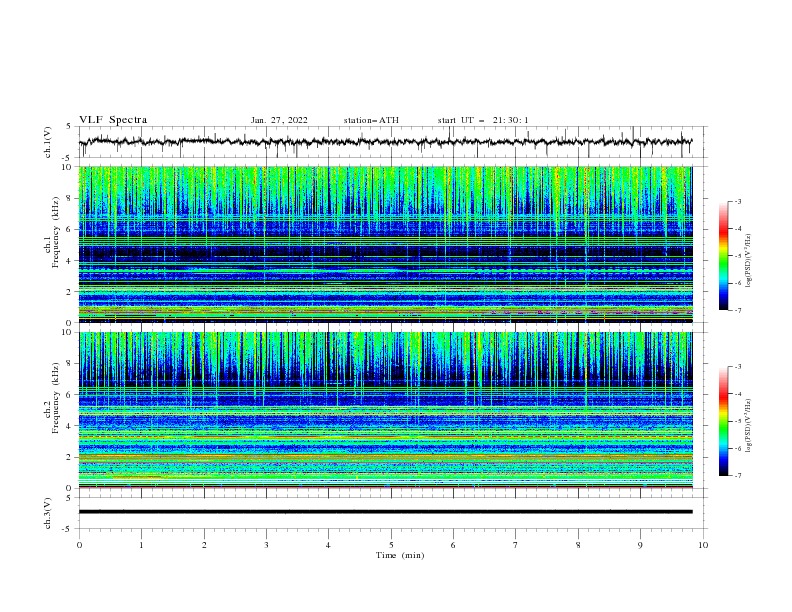
Task: Click the "Time (min)" axis label
Action: [x=400, y=555]
